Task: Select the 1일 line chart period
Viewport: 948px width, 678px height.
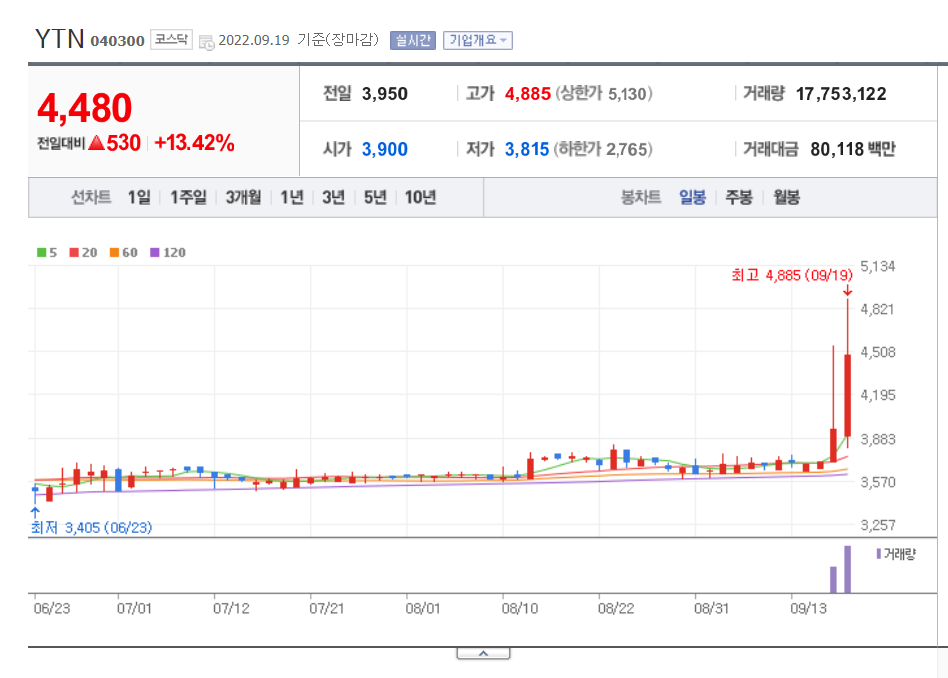Action: coord(139,197)
